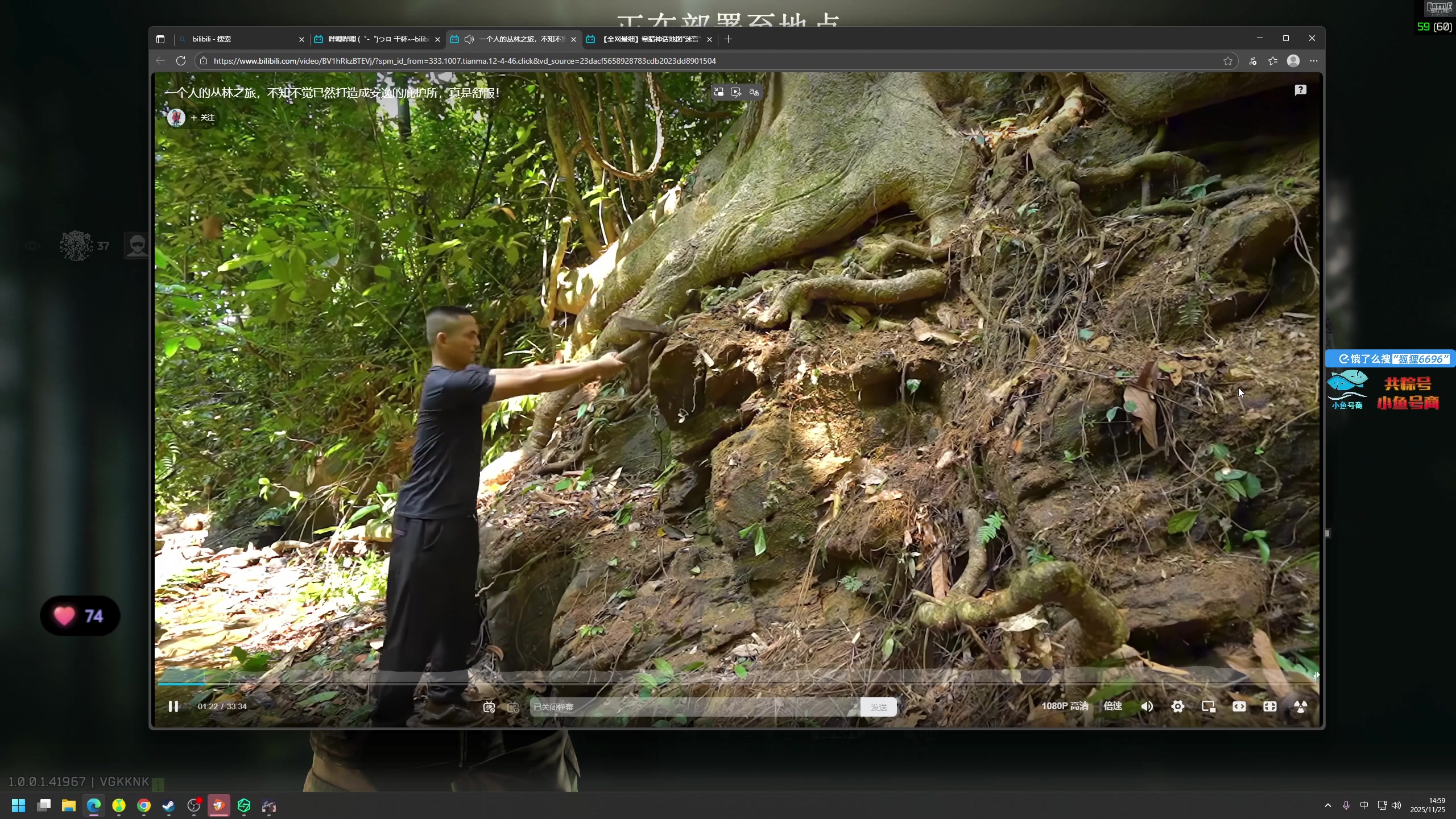1456x819 pixels.
Task: Pause the video playback
Action: pyautogui.click(x=173, y=706)
